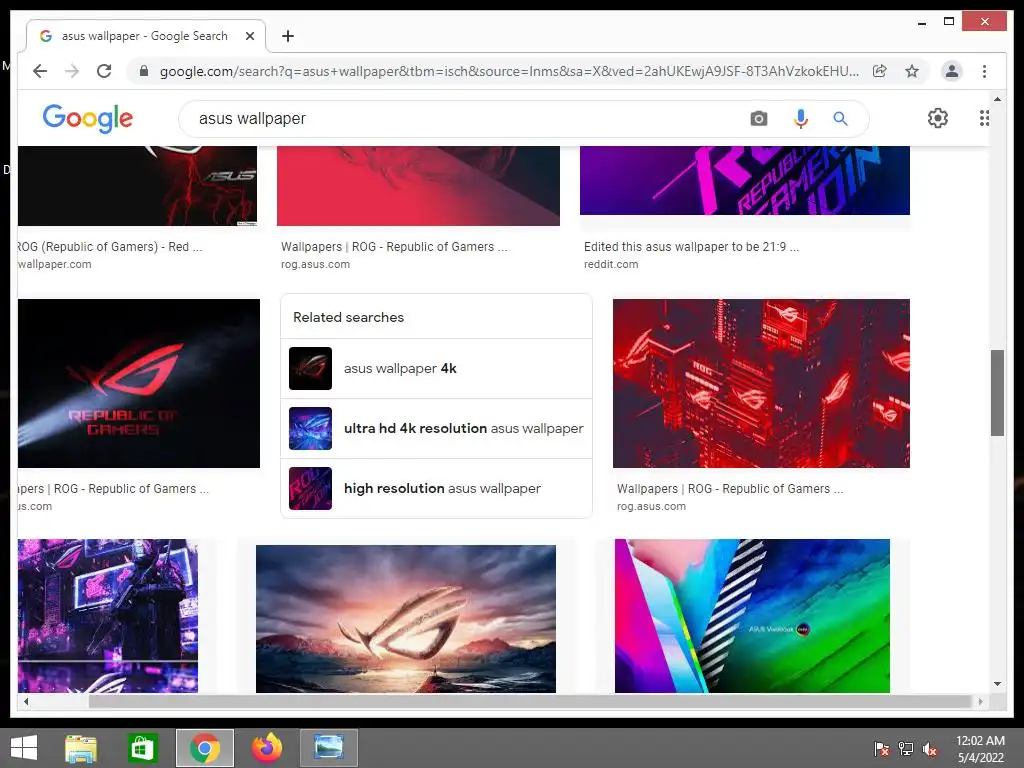1024x768 pixels.
Task: Open the network icon in system tray
Action: pos(905,748)
